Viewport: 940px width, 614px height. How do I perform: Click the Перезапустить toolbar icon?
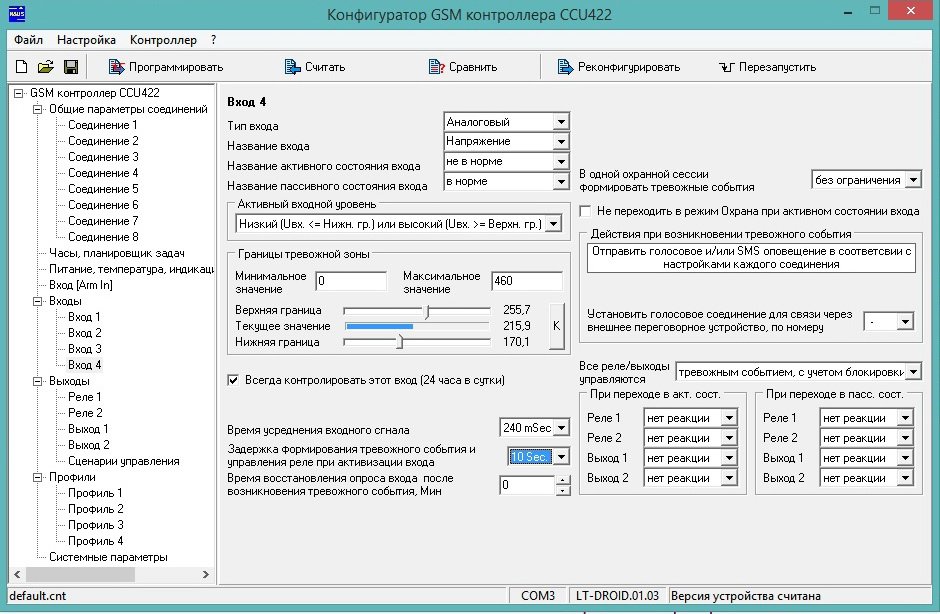click(726, 67)
